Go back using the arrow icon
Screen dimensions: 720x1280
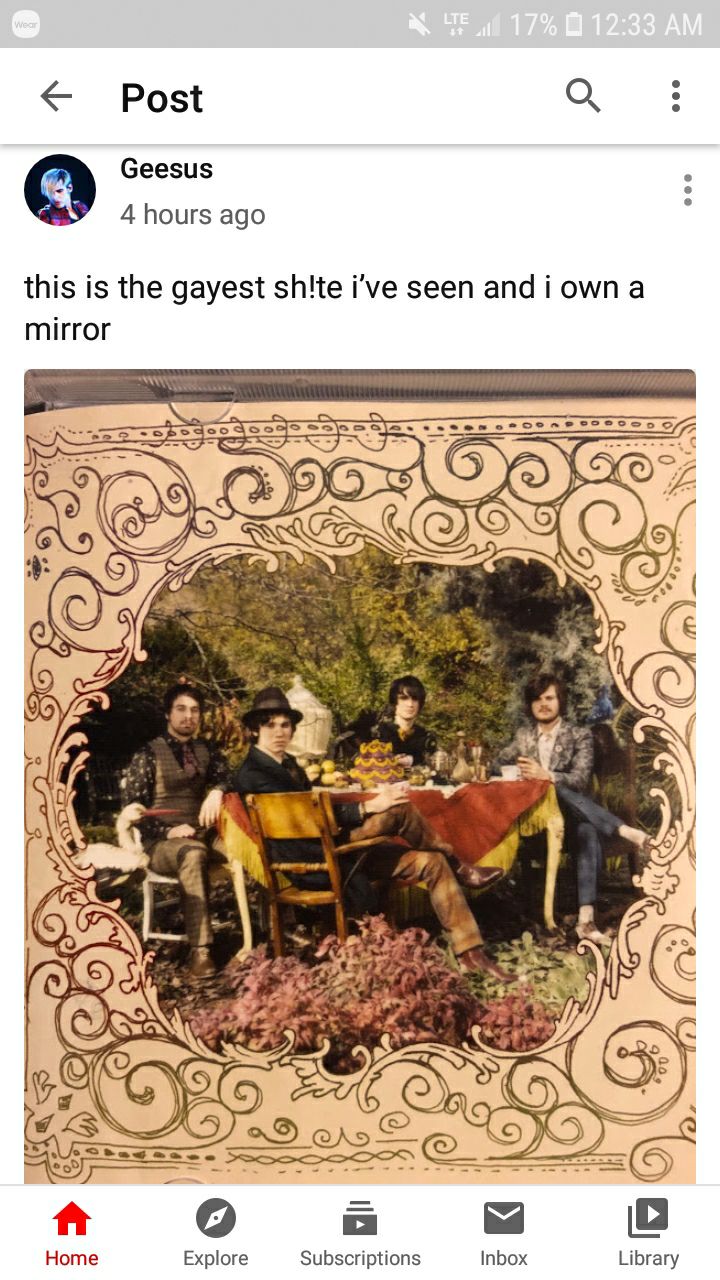(56, 97)
